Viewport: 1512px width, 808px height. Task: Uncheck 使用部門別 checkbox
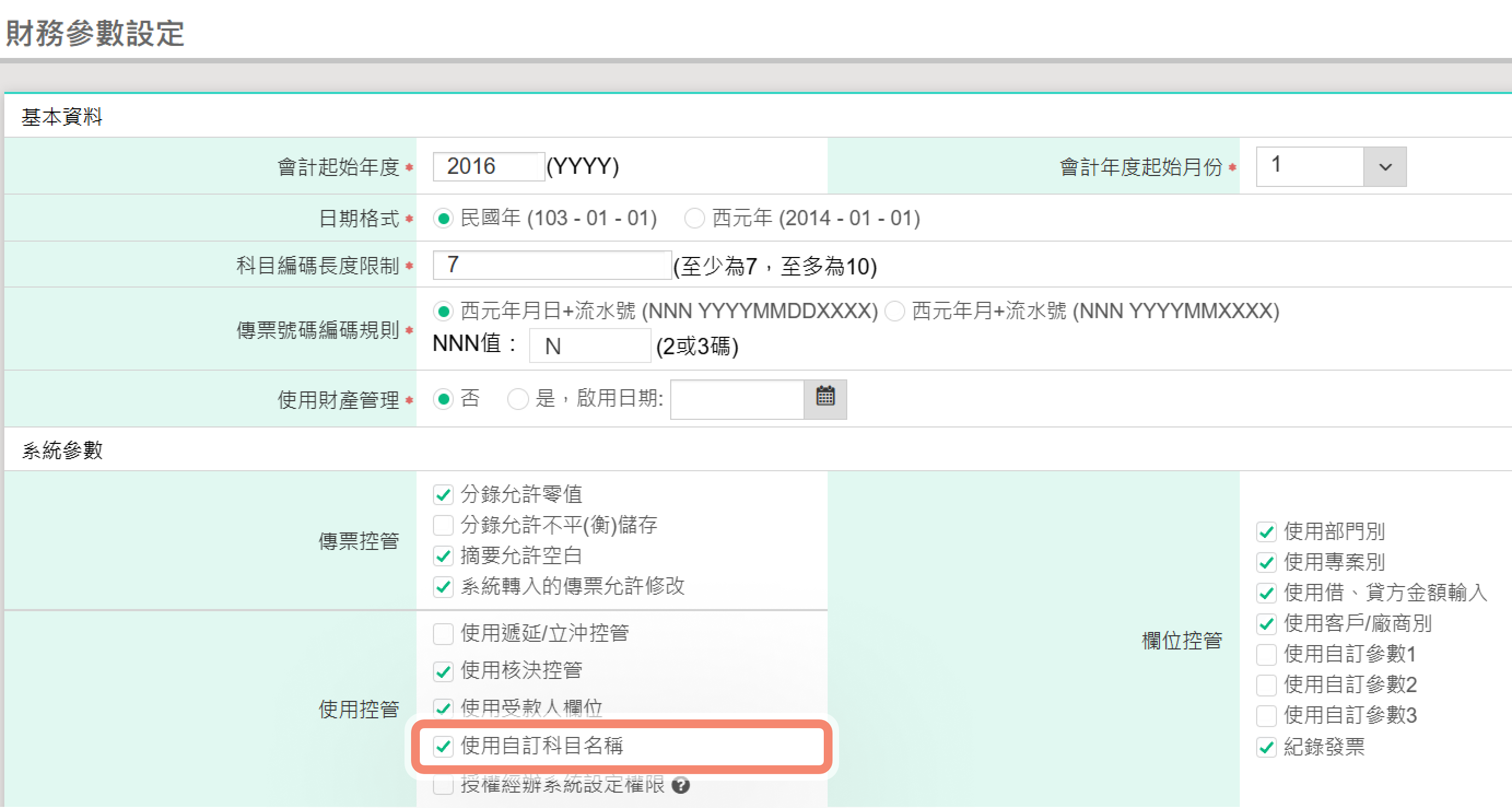coord(1266,531)
